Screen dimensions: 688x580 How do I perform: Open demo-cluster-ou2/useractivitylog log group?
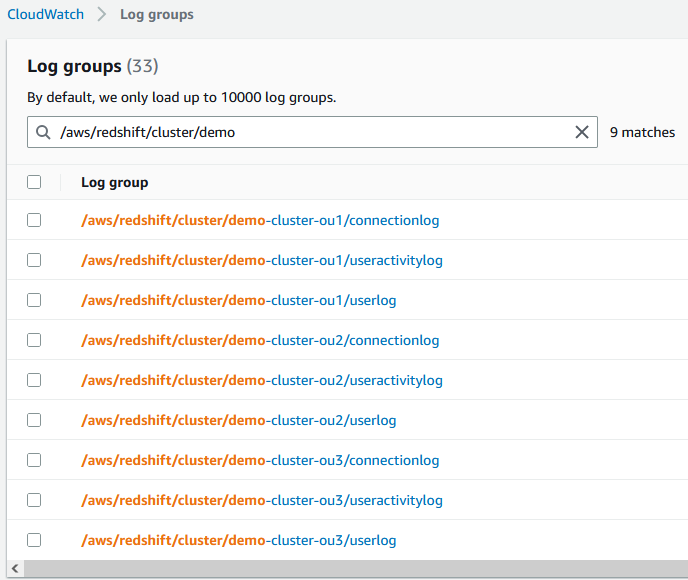(262, 380)
